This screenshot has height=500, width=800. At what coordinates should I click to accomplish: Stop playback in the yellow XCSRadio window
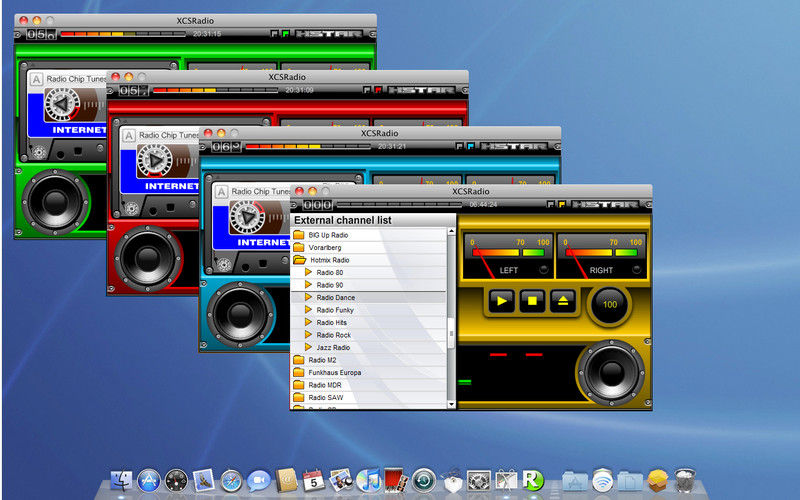coord(532,301)
